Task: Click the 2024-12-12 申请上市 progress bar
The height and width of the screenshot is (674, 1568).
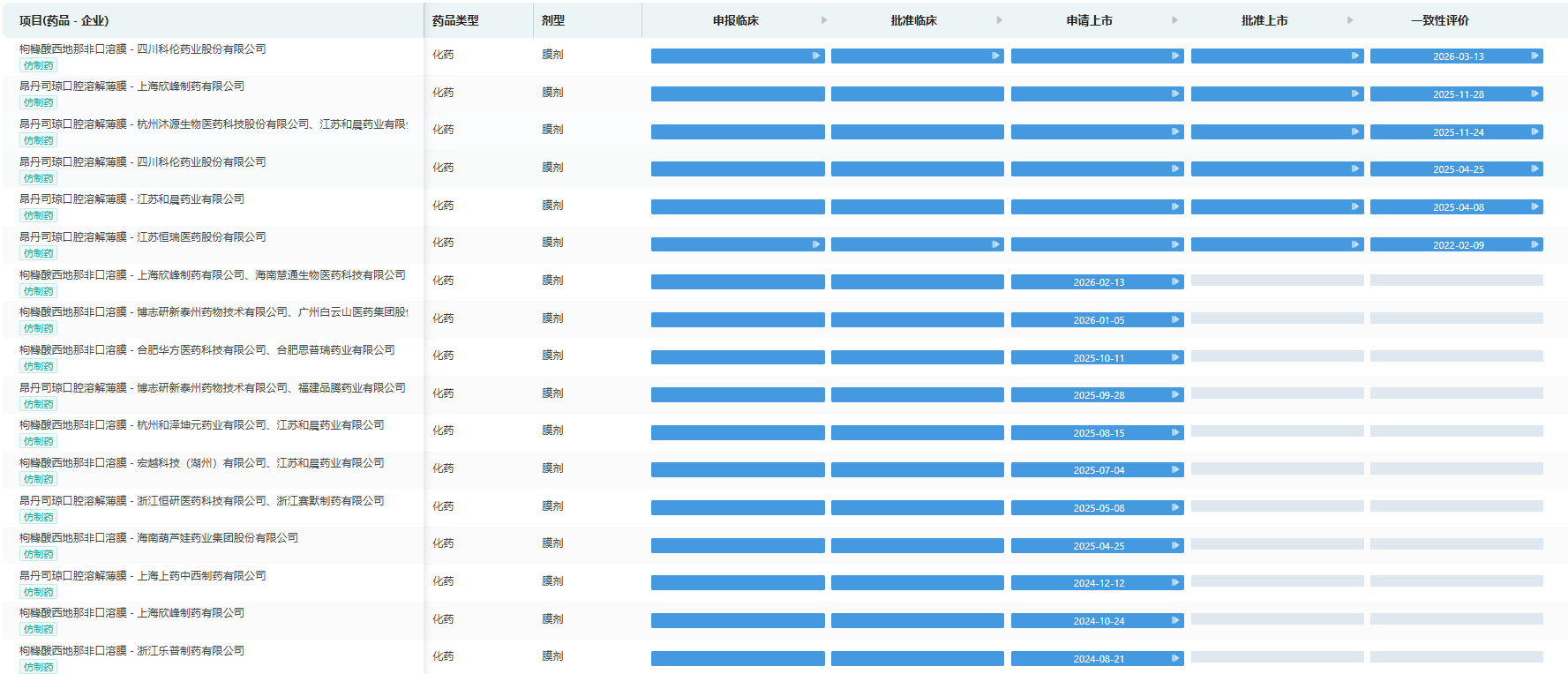Action: (1097, 583)
